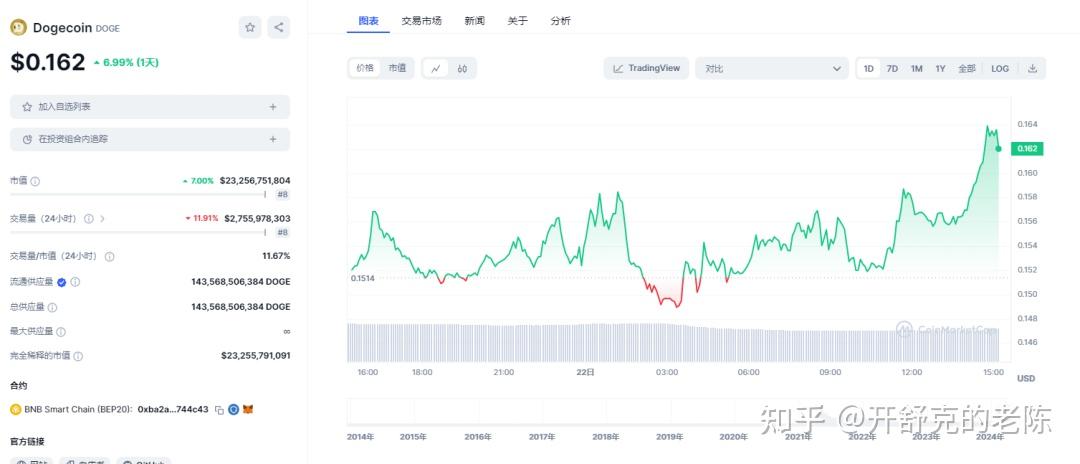The height and width of the screenshot is (464, 1080).
Task: Click the info icon next to 流通供应量
Action: point(75,282)
